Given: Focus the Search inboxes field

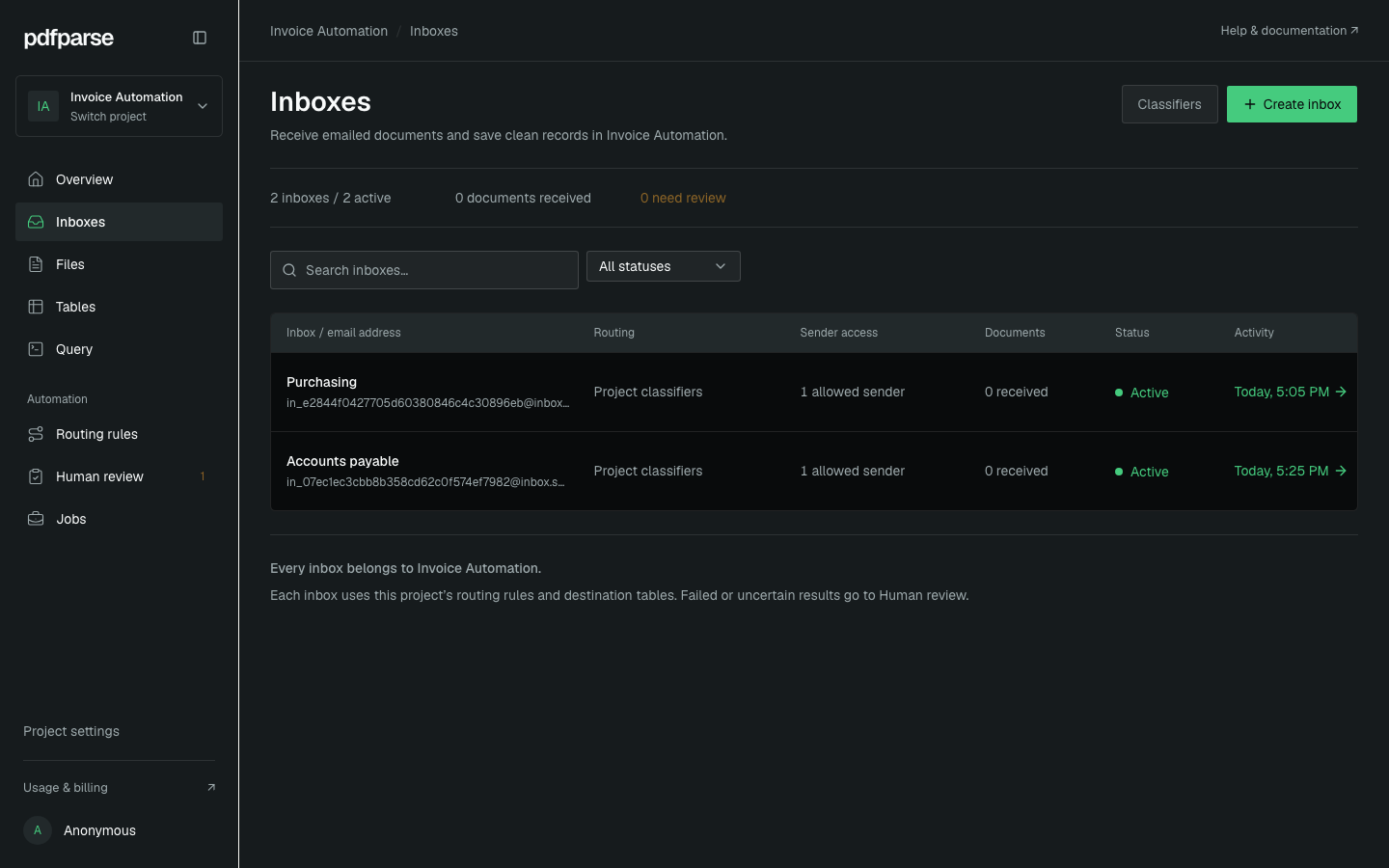Looking at the screenshot, I should (x=424, y=270).
